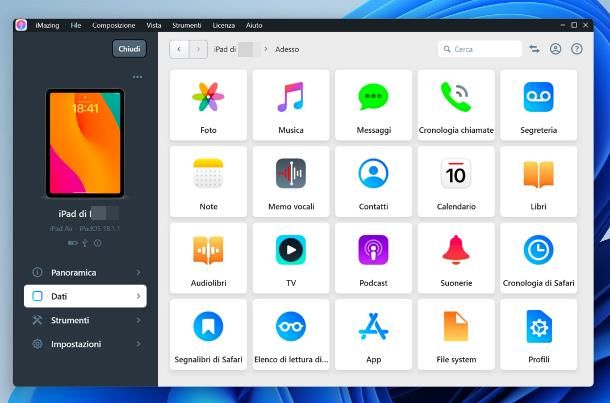610x403 pixels.
Task: Click the Adesso breadcrumb
Action: (287, 49)
